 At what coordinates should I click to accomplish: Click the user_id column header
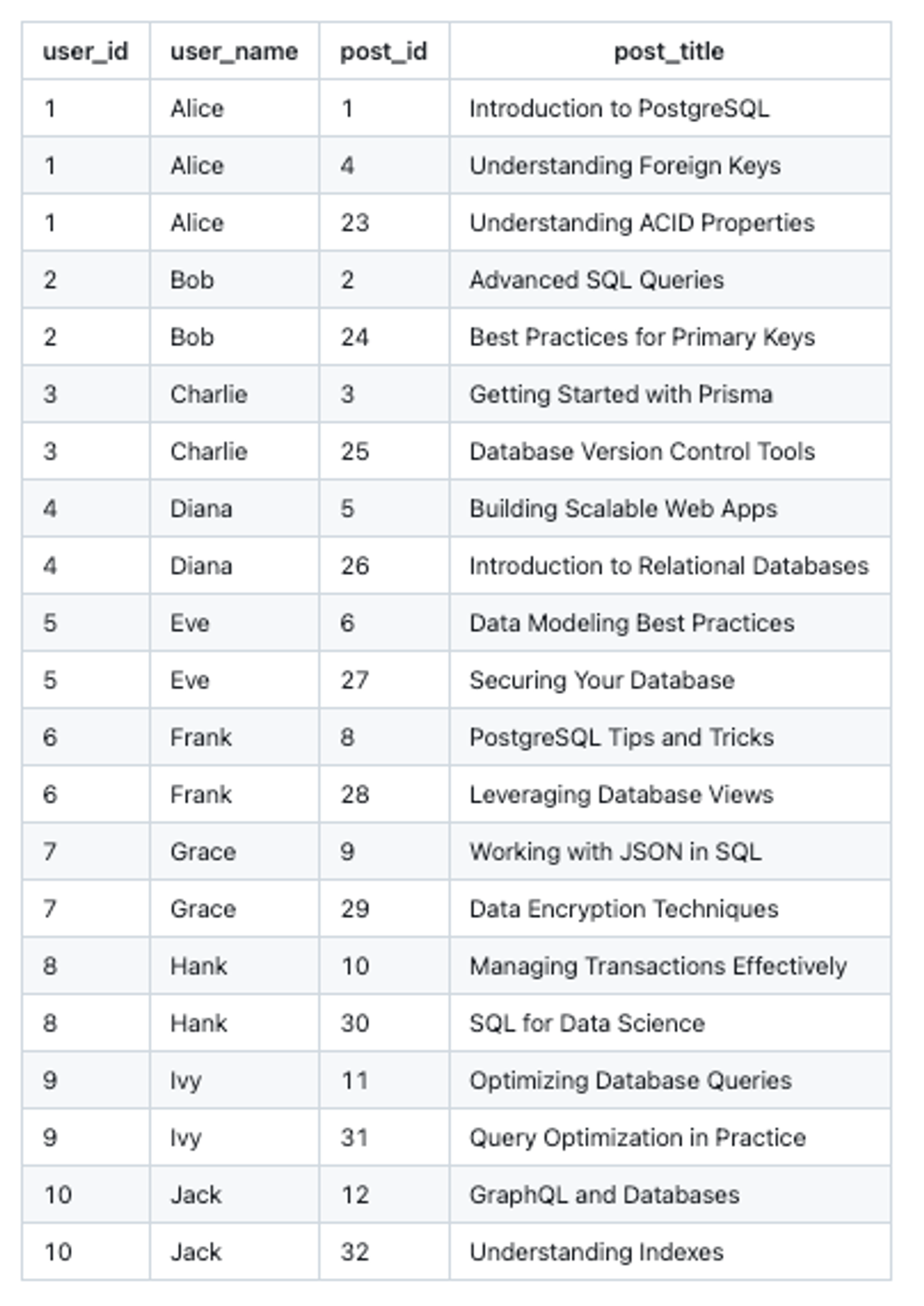[85, 51]
